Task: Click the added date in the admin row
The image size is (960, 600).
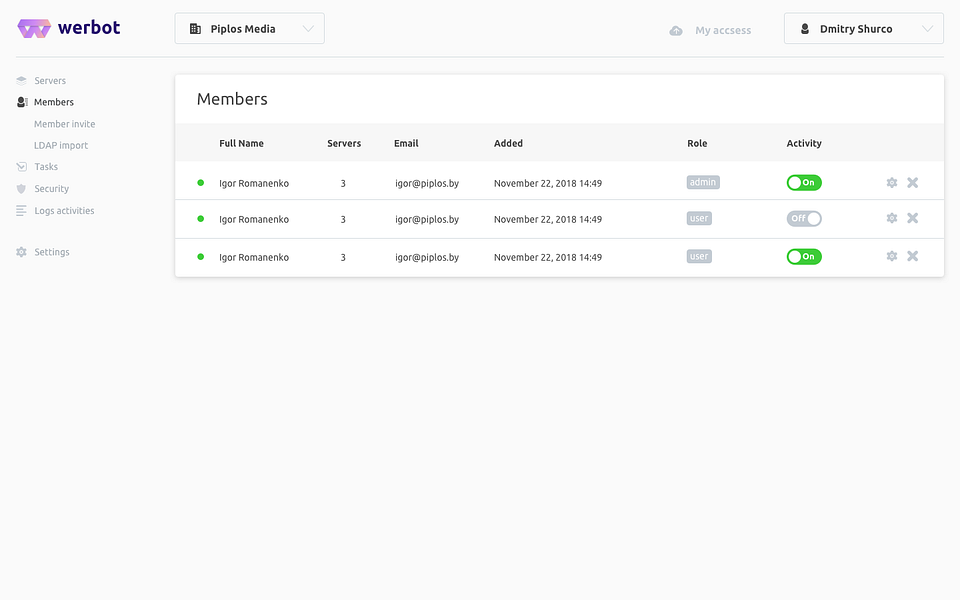Action: pyautogui.click(x=548, y=183)
